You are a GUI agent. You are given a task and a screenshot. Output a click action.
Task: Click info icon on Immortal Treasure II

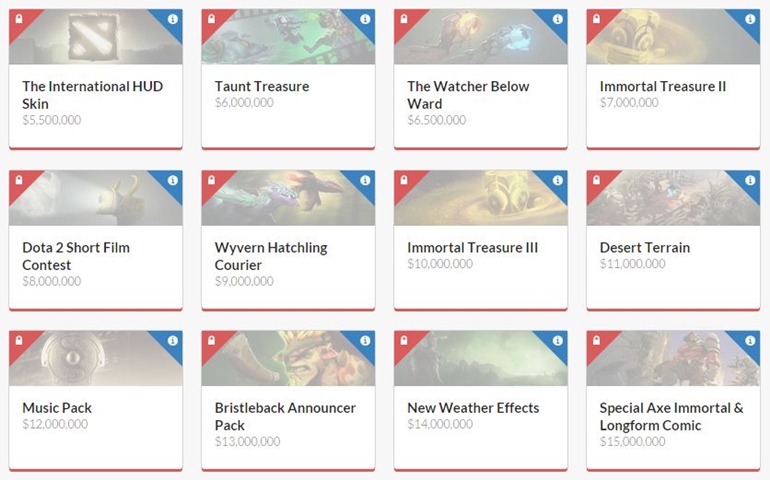[750, 19]
